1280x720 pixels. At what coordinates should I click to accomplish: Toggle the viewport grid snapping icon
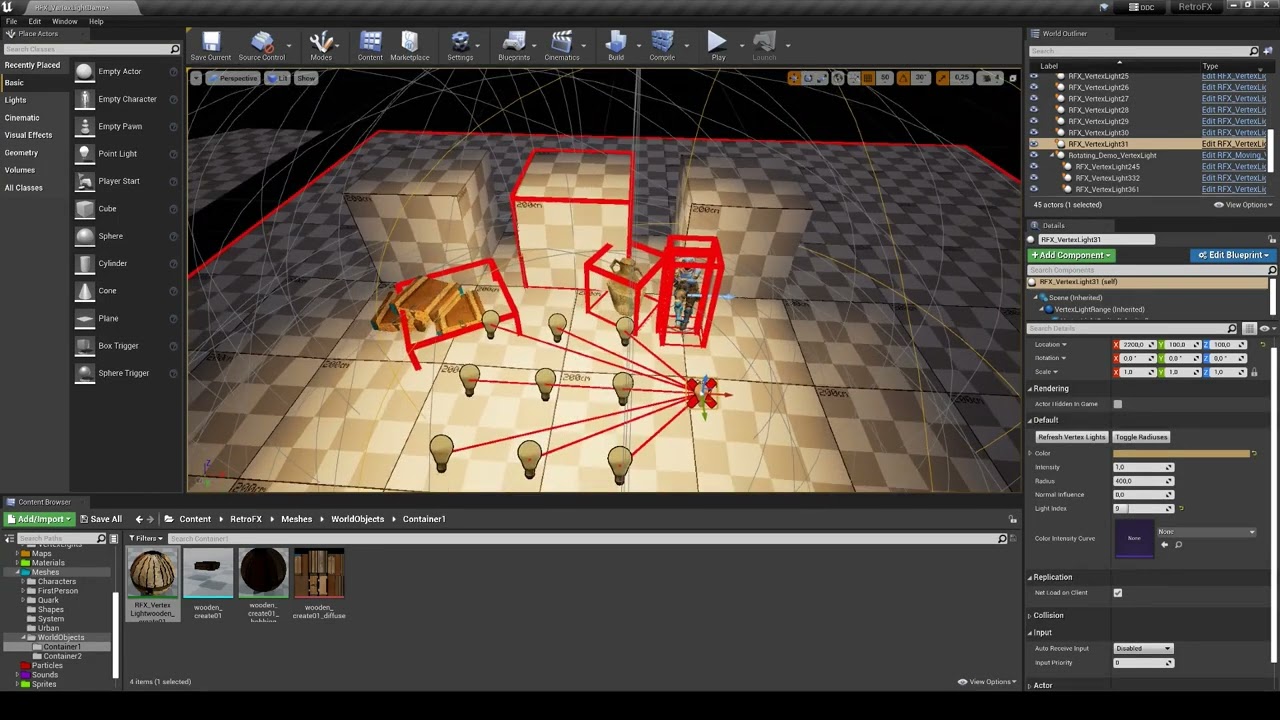867,78
